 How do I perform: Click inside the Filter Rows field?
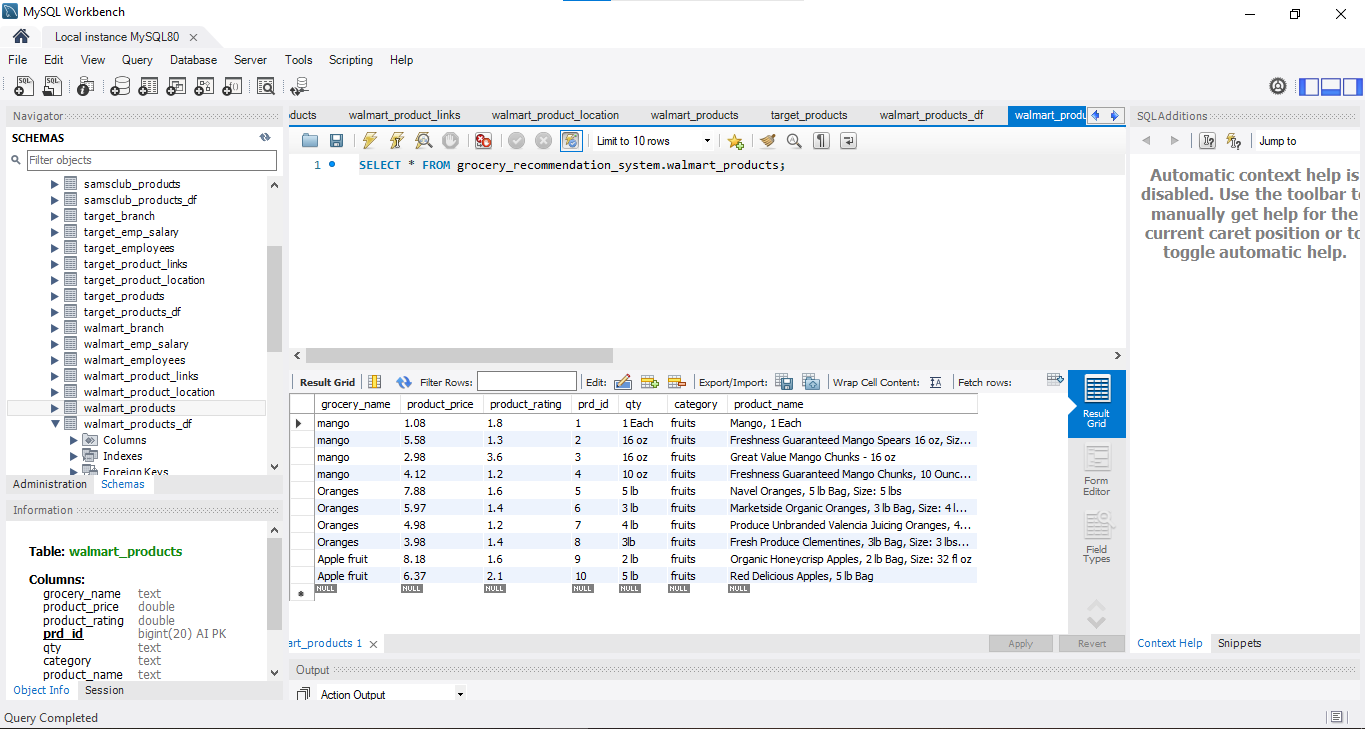(x=527, y=381)
